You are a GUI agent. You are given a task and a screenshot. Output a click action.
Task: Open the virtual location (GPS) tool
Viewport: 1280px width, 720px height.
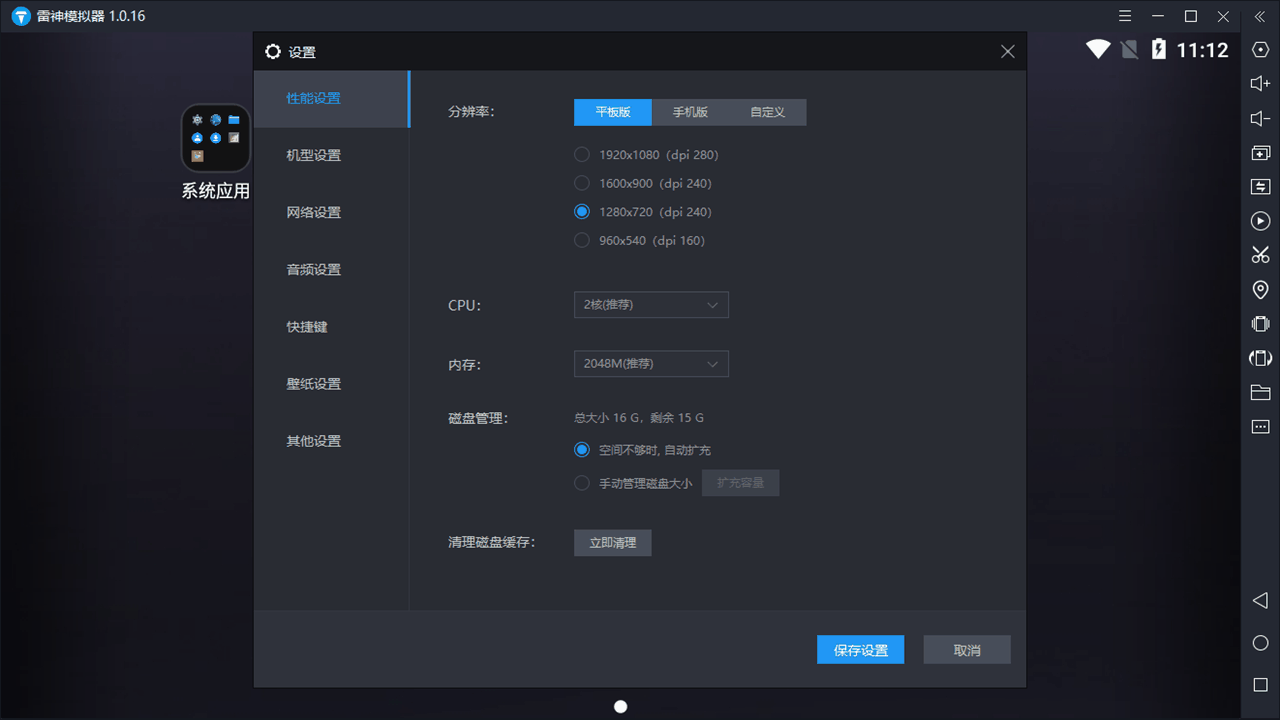[1260, 289]
